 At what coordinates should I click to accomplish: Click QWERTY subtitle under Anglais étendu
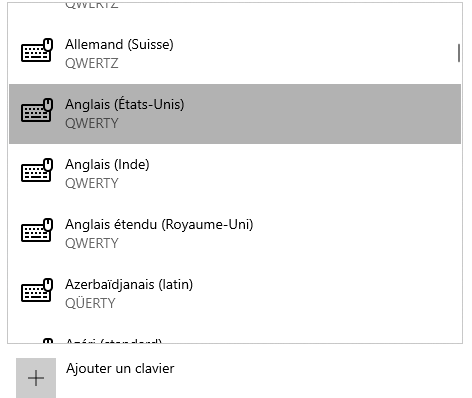point(92,243)
